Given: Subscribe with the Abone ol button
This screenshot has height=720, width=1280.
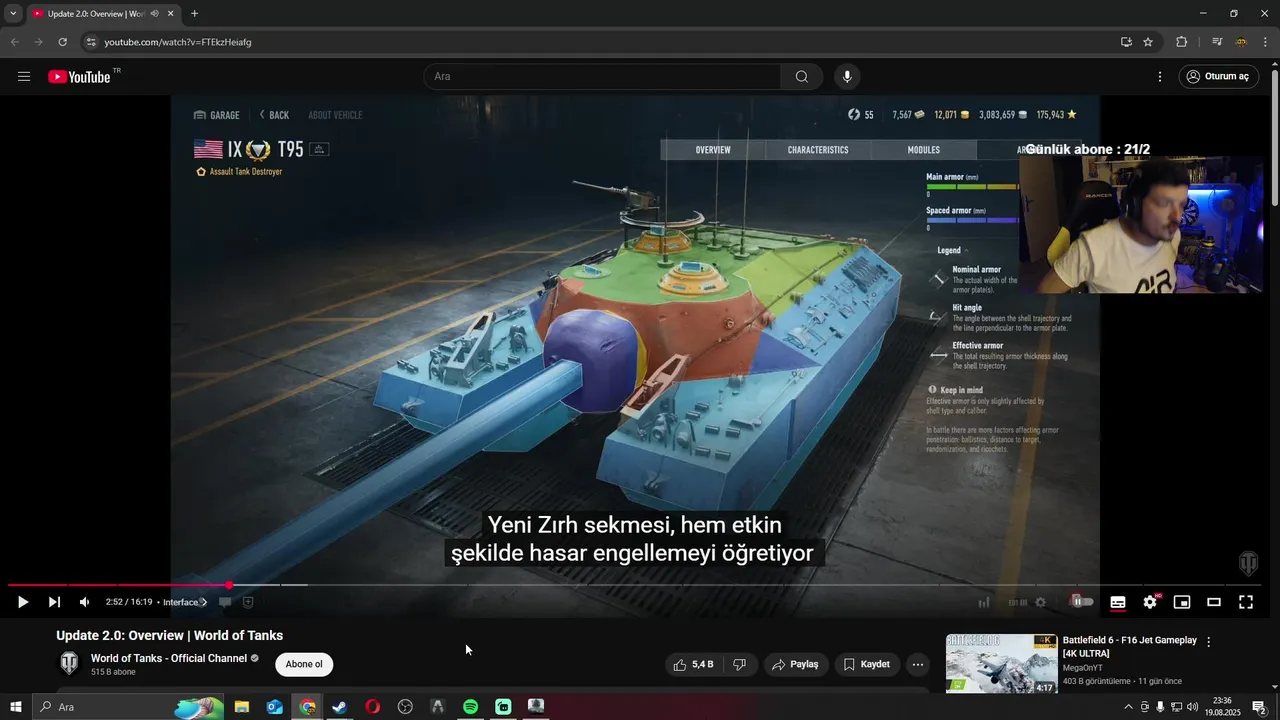Looking at the screenshot, I should 304,664.
